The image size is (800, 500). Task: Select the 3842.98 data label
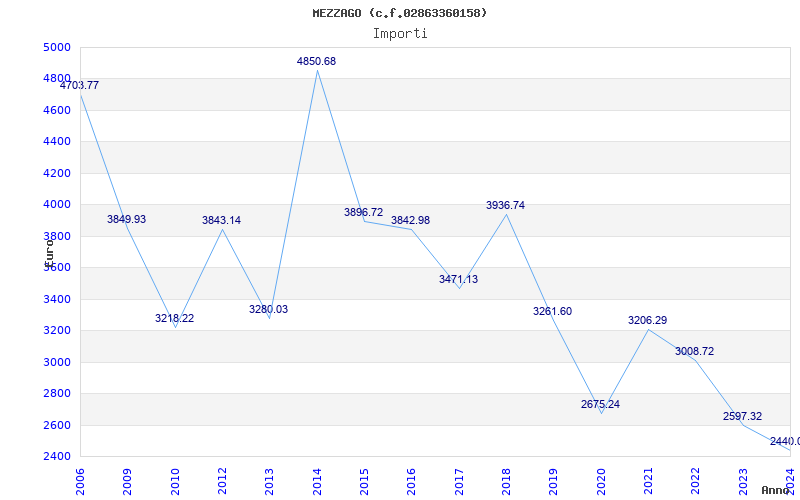[410, 220]
